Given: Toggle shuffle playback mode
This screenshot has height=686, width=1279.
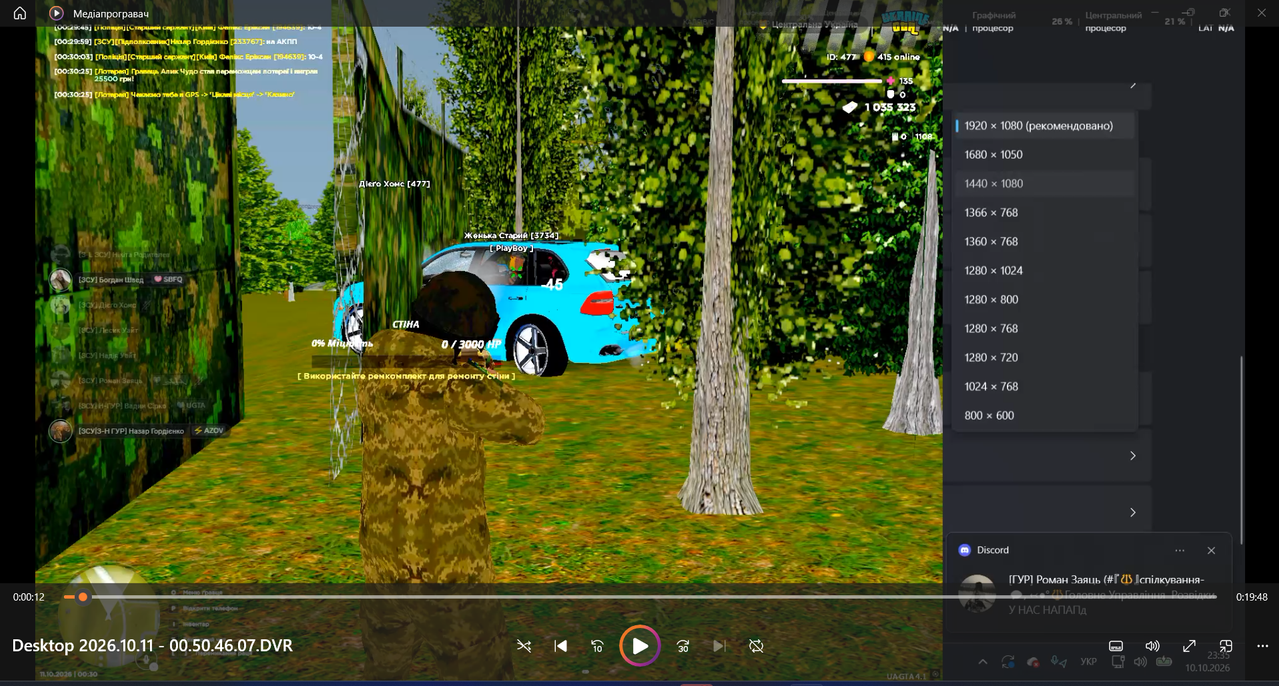Looking at the screenshot, I should pyautogui.click(x=524, y=646).
